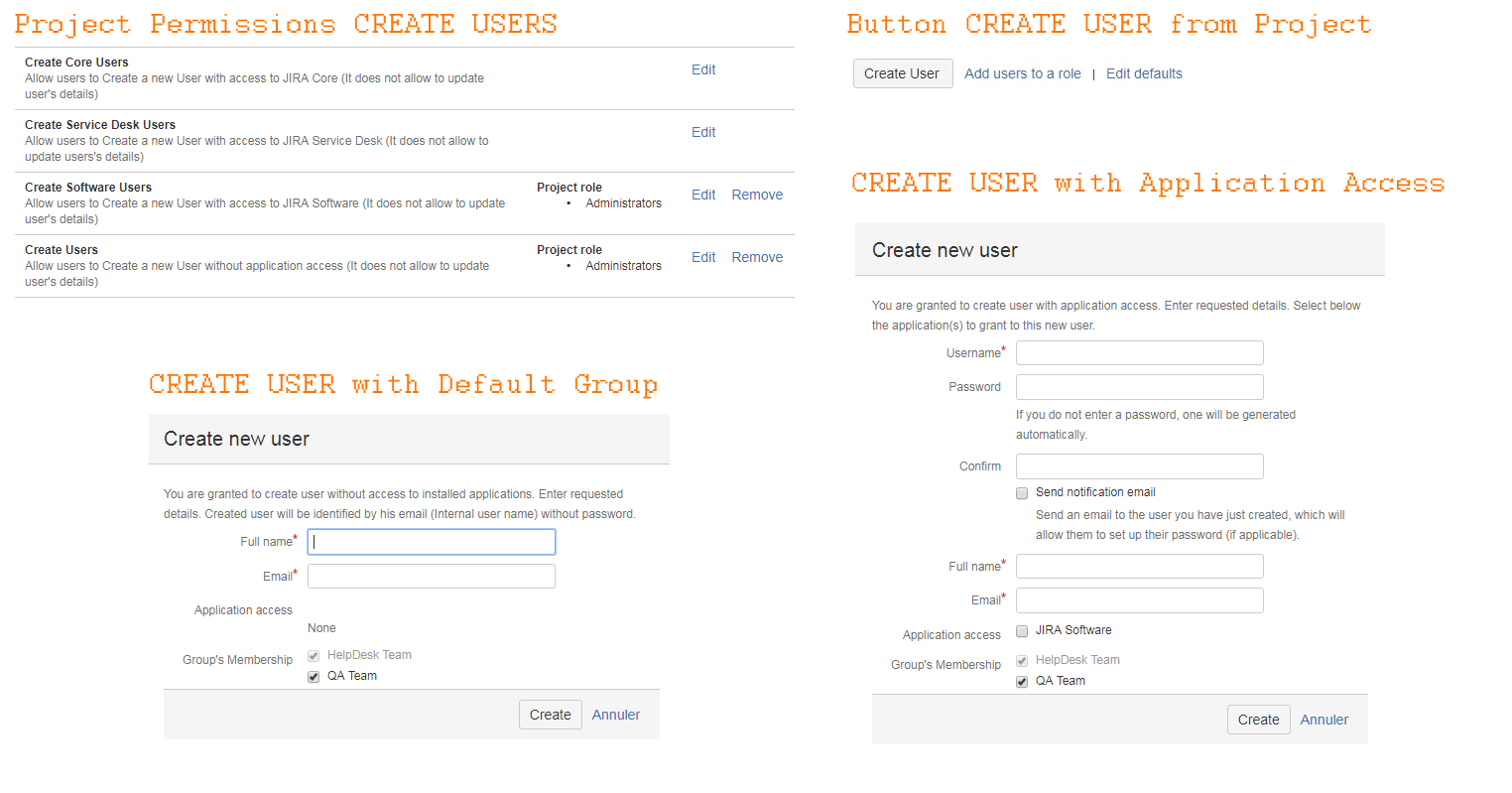Viewport: 1512px width, 793px height.
Task: Remove Administrators role from Create Software Users
Action: [x=757, y=195]
